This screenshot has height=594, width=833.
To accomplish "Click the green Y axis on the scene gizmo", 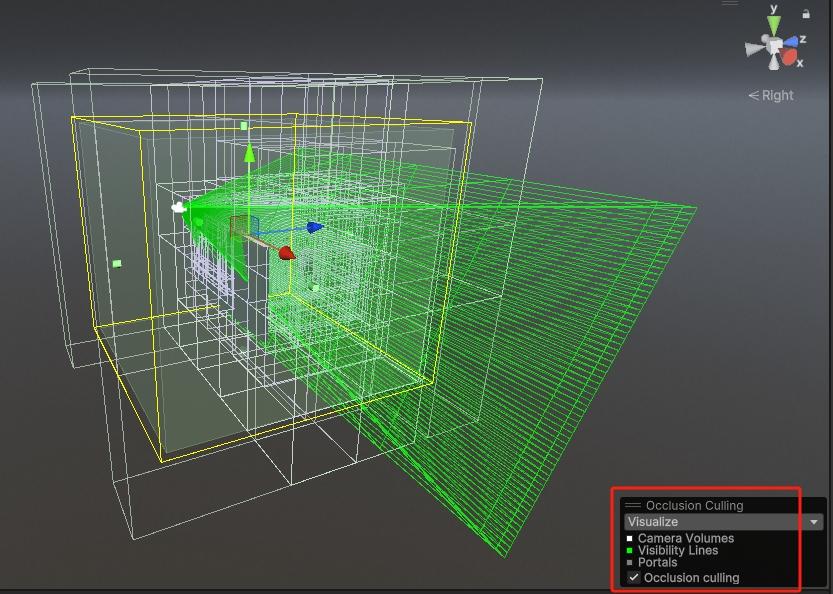I will [775, 22].
